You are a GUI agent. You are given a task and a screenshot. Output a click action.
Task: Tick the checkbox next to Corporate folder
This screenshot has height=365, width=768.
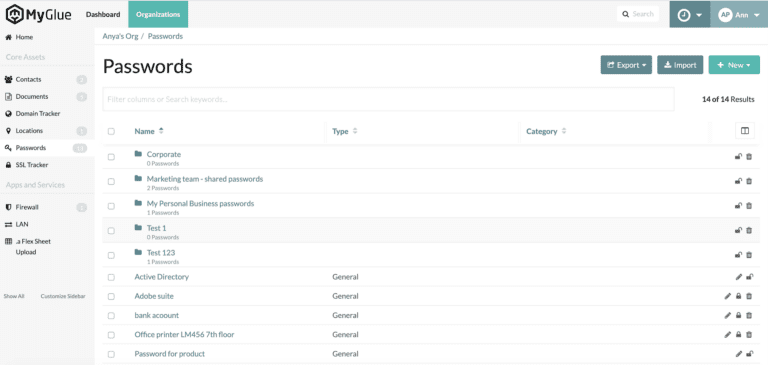111,157
